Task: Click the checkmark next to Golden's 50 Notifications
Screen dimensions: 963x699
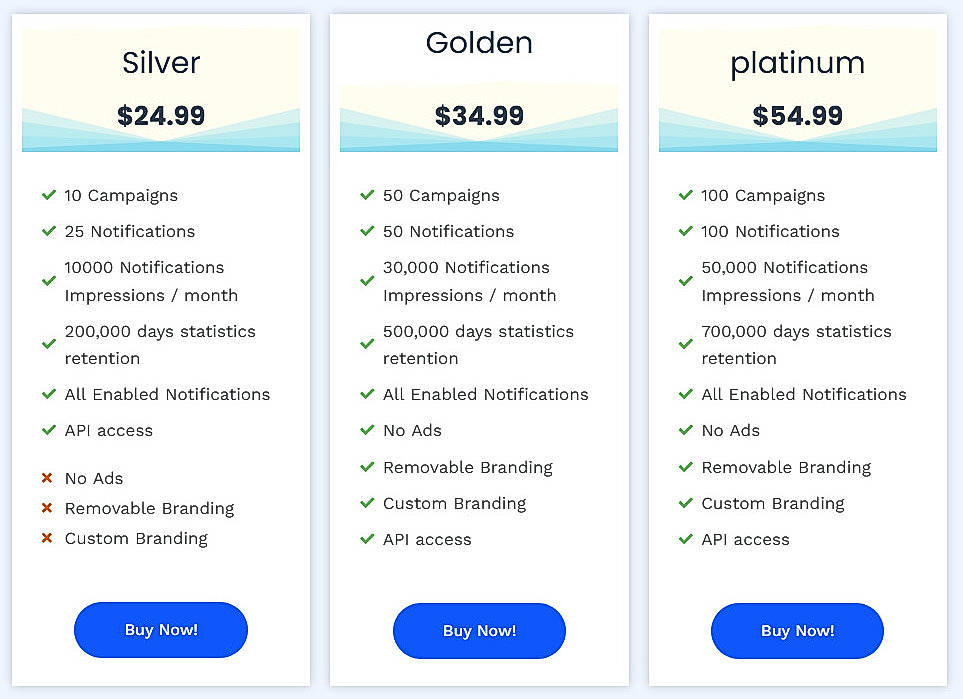Action: 367,231
